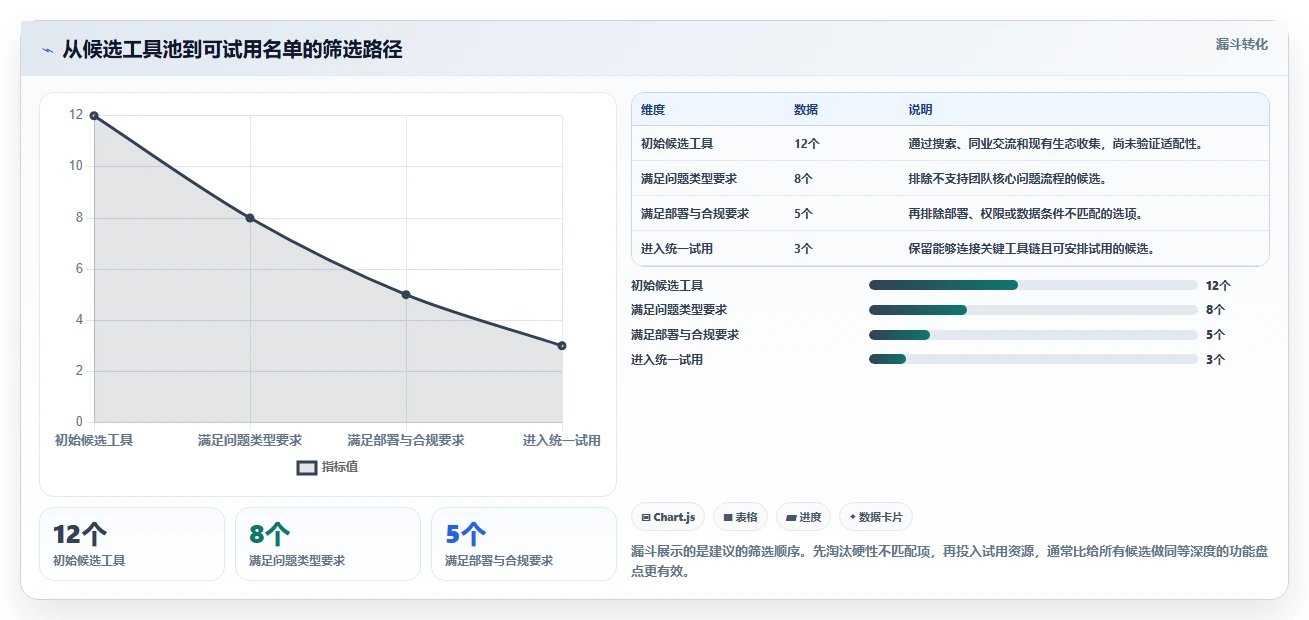Click x-axis label 初始候选工具

[94, 441]
